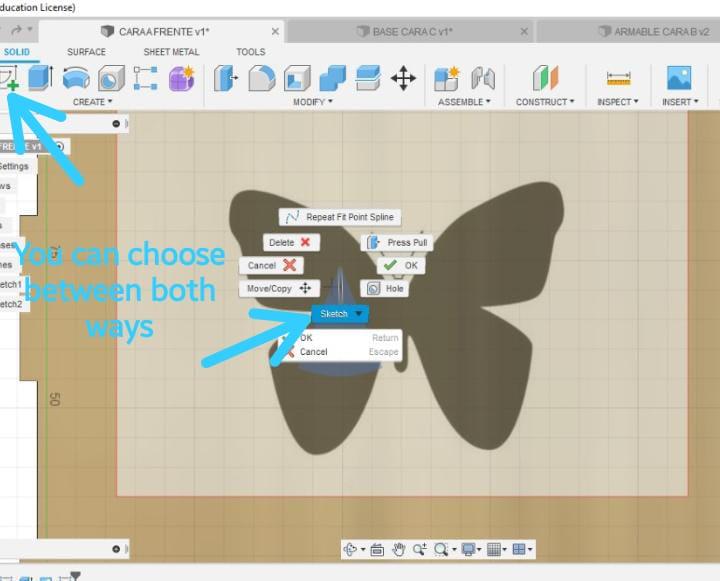The width and height of the screenshot is (720, 581).
Task: Select the Press Pull tool in MODIFY toolbar
Action: point(226,78)
